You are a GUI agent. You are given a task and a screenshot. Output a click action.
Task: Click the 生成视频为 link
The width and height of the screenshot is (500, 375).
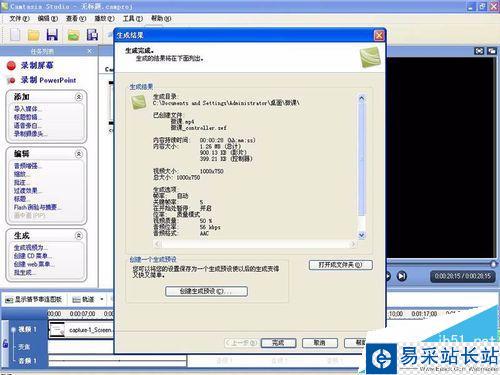tap(31, 248)
